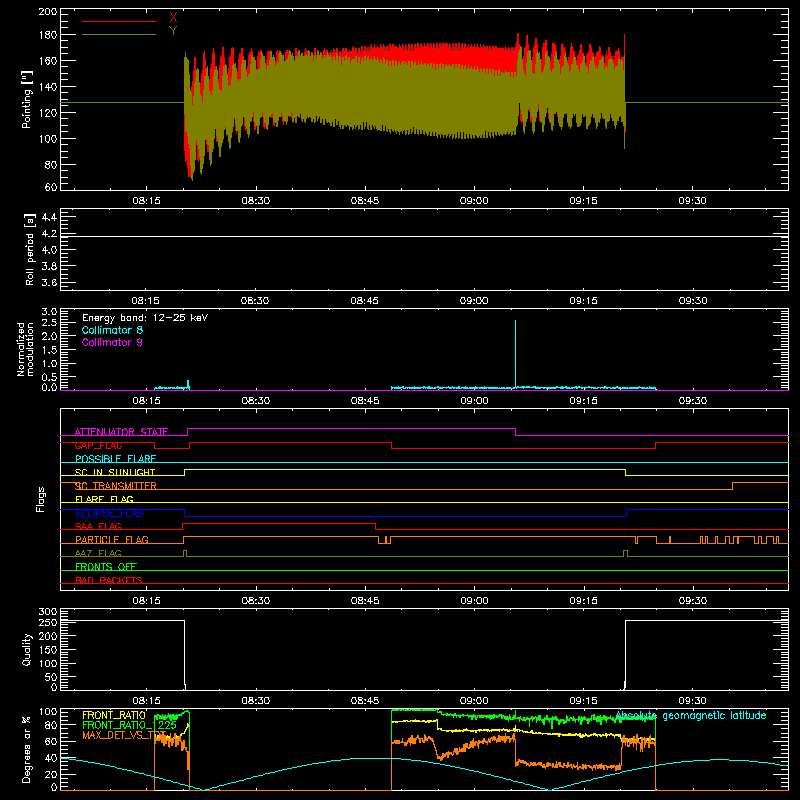Click the olive Y legend label
The height and width of the screenshot is (800, 800).
point(173,31)
